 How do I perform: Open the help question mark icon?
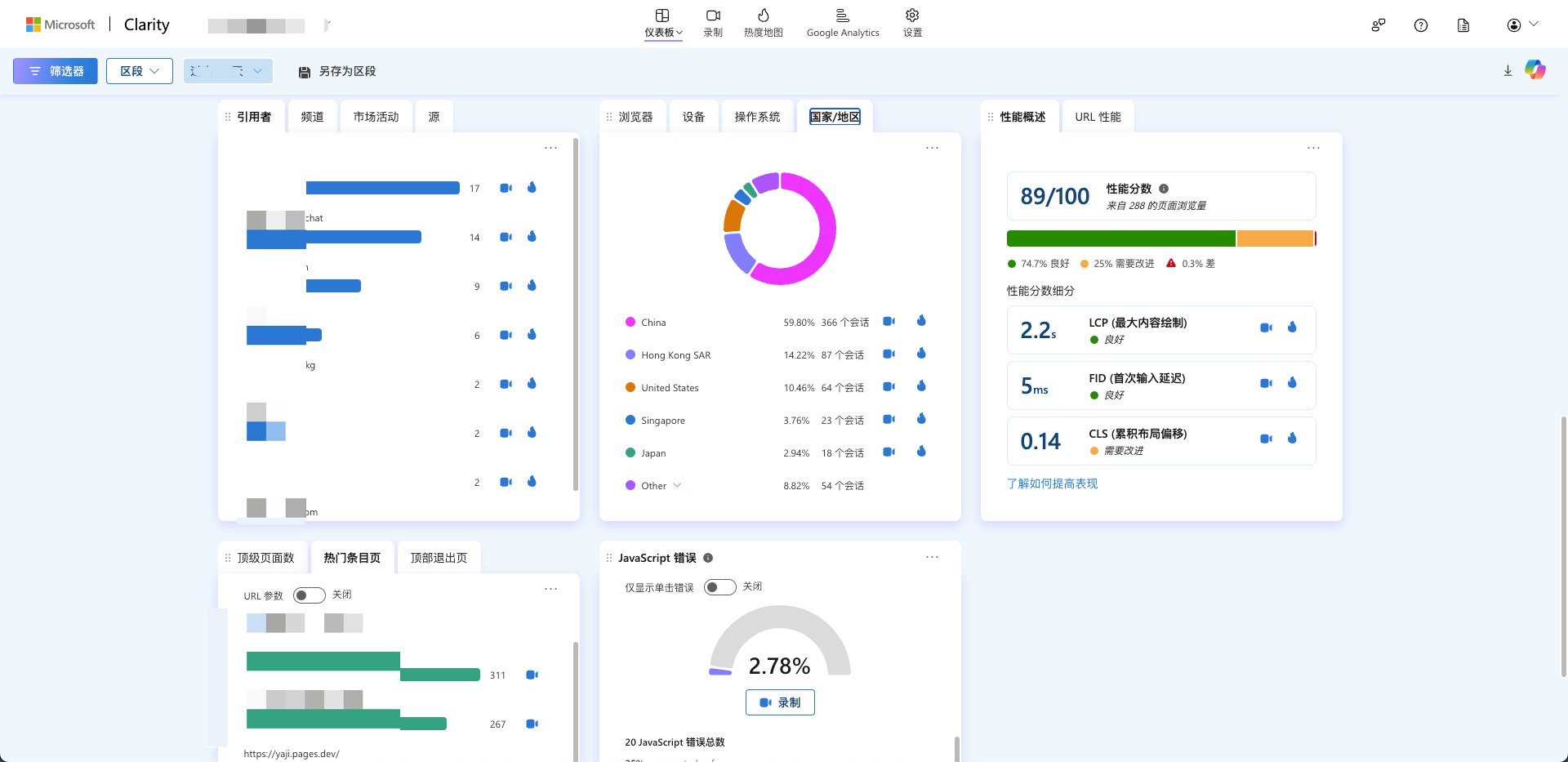(x=1421, y=25)
